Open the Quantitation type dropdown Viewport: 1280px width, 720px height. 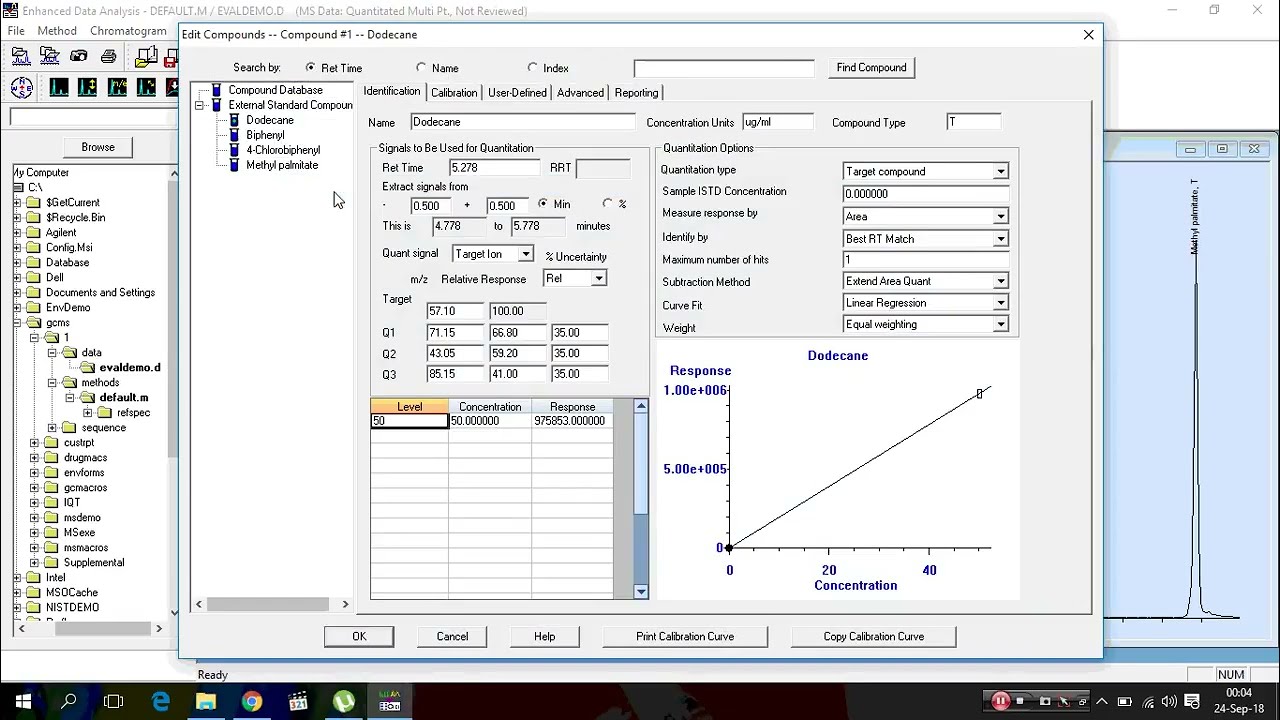pos(1000,172)
